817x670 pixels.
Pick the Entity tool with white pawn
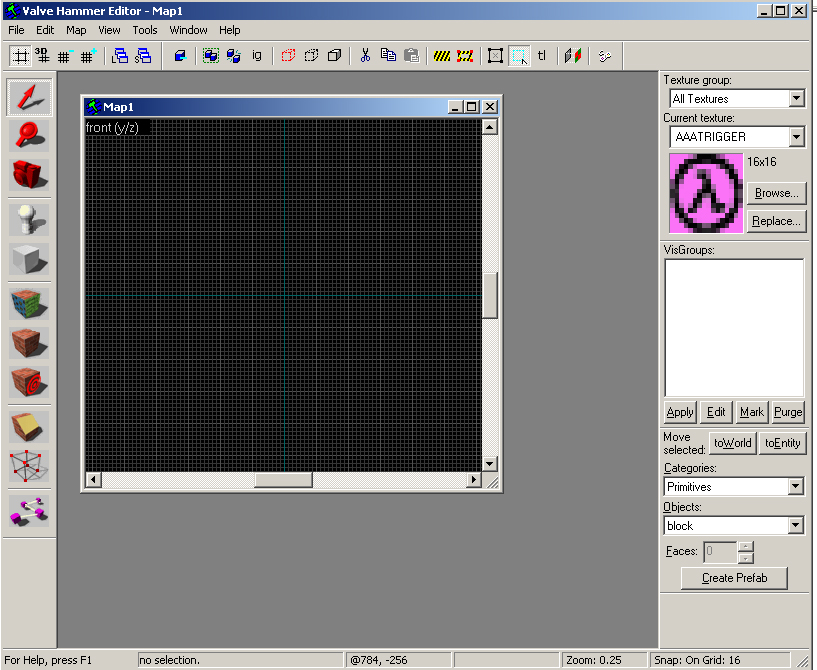tap(29, 220)
